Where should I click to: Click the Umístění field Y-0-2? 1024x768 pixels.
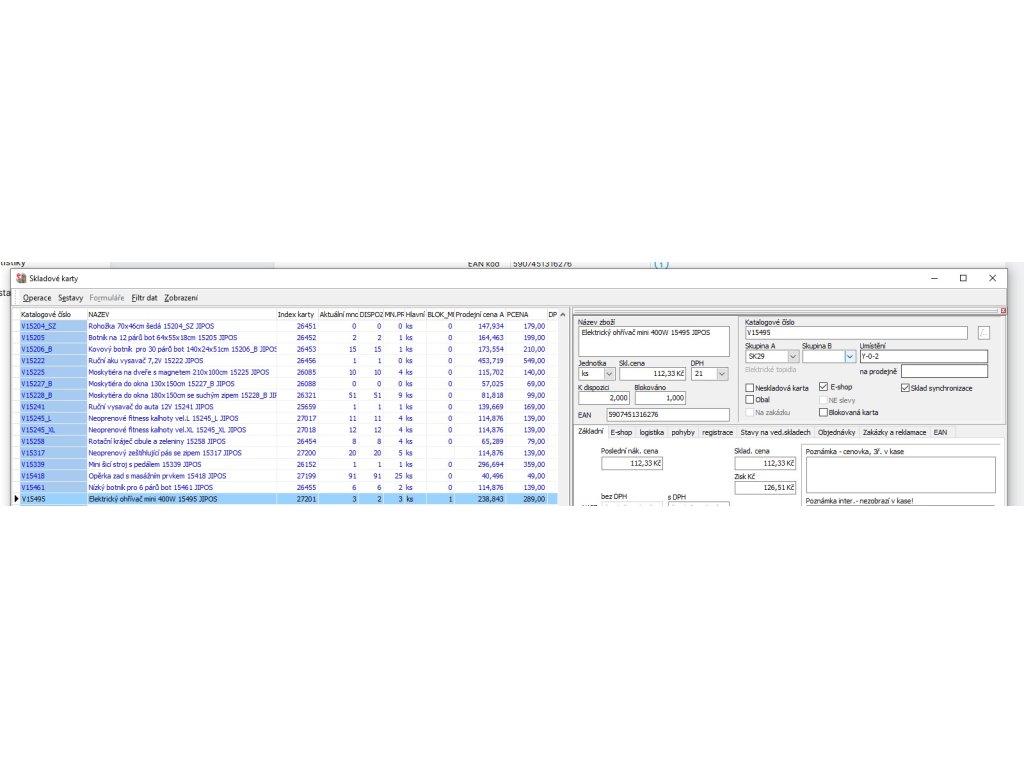(x=923, y=357)
